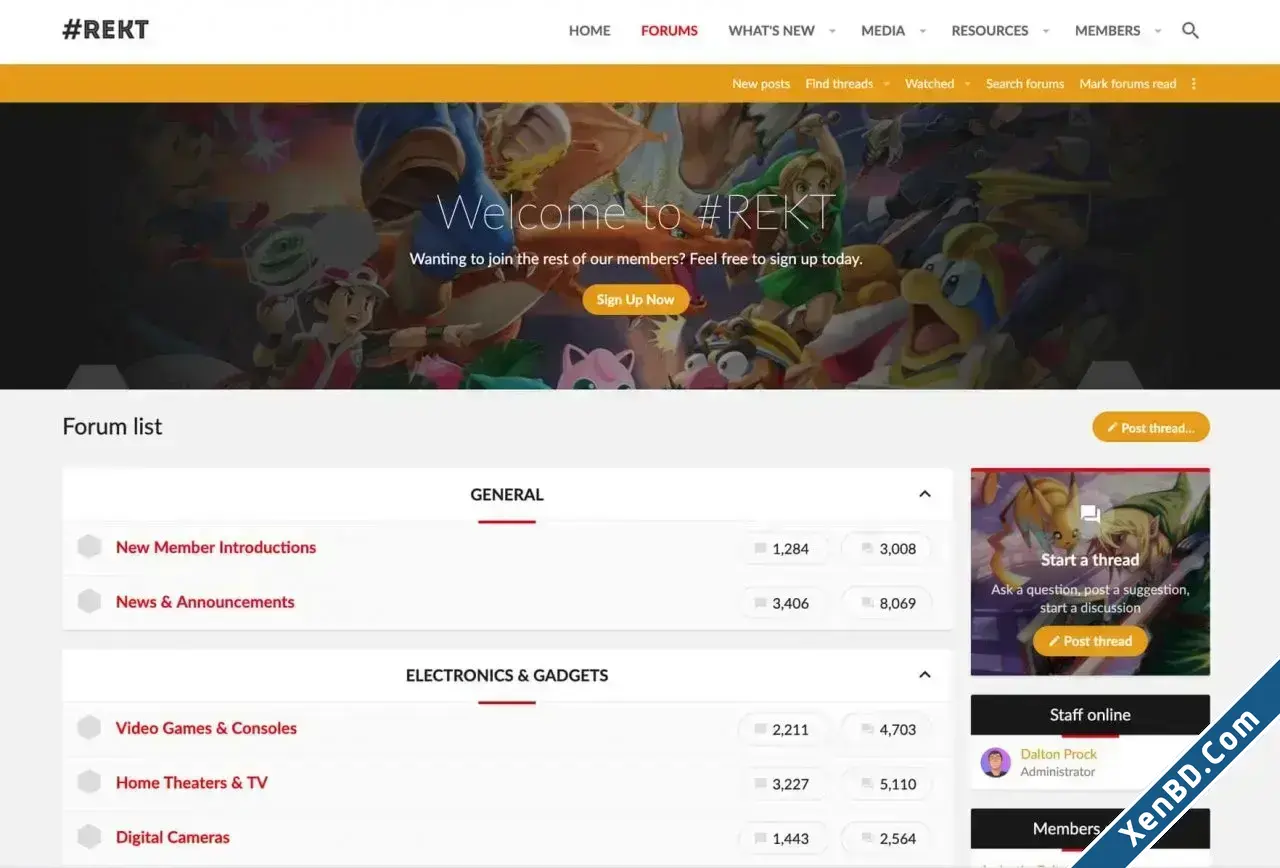This screenshot has height=868, width=1280.
Task: Click the hexagon icon beside Digital Cameras
Action: click(x=89, y=837)
